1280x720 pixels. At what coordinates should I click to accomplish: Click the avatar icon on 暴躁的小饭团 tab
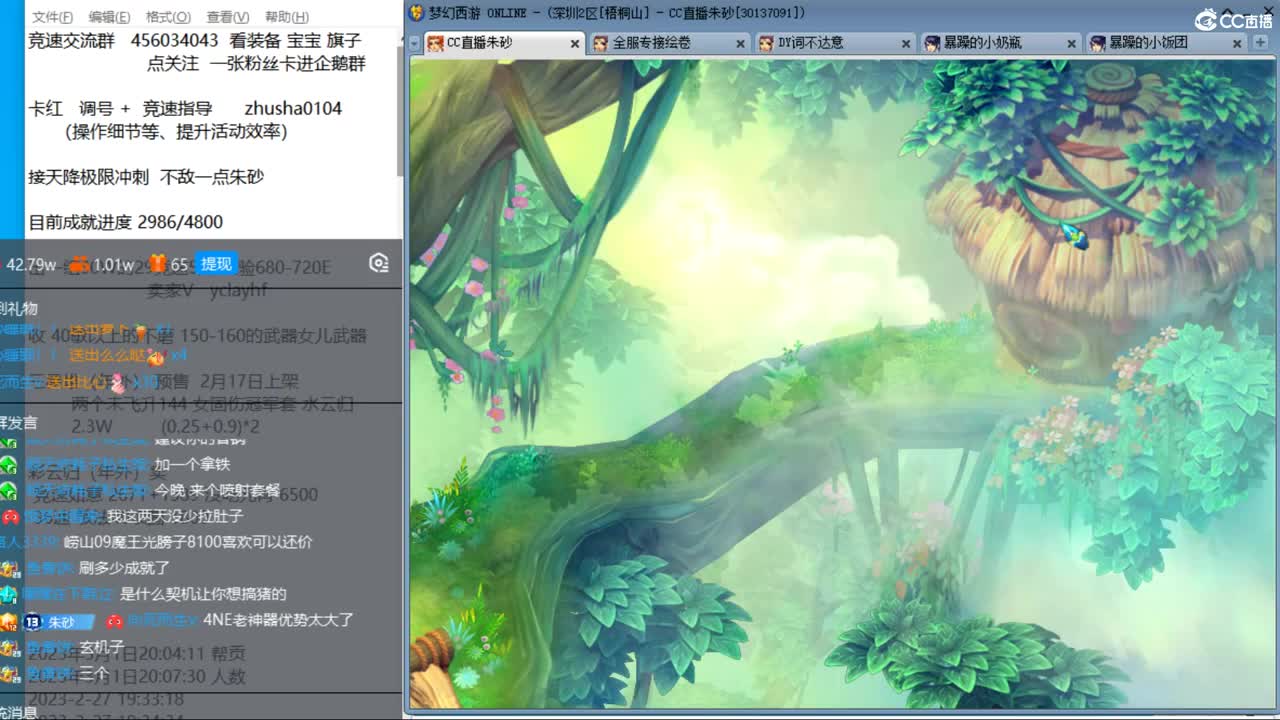(1097, 43)
